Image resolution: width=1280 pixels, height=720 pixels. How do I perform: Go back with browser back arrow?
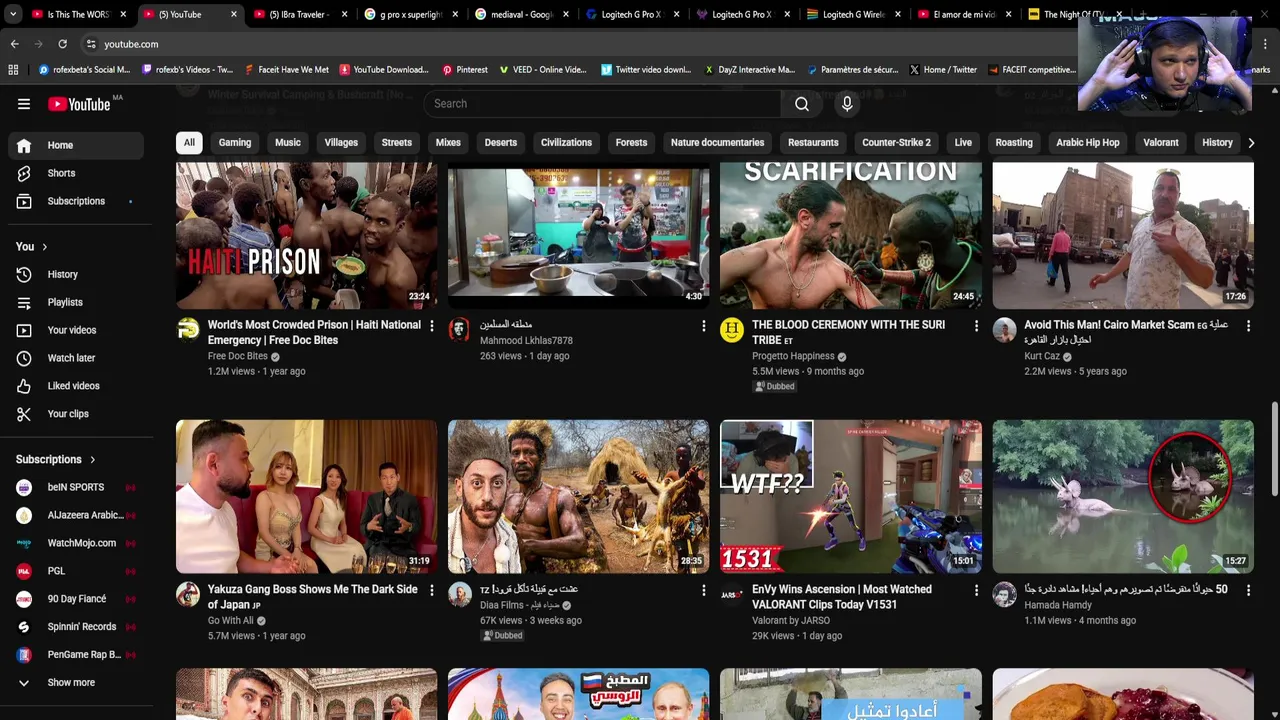point(14,44)
